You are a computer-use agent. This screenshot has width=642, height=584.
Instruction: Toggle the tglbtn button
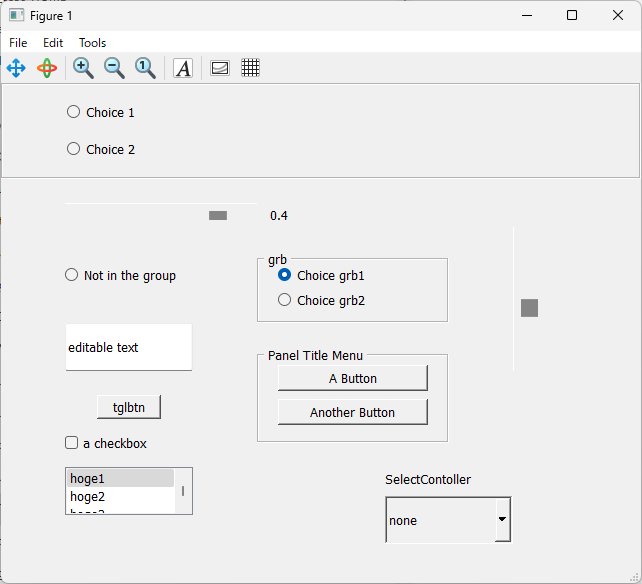[129, 407]
